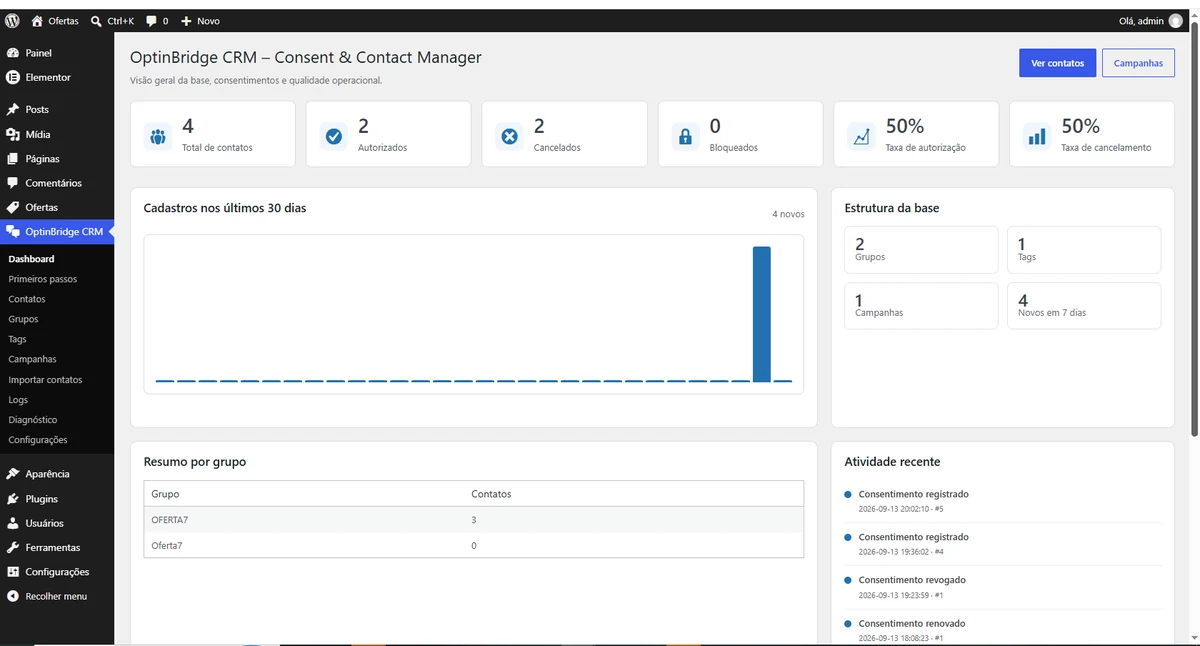Click the tall bar in Cadastros chart
The image size is (1200, 646).
[x=762, y=314]
